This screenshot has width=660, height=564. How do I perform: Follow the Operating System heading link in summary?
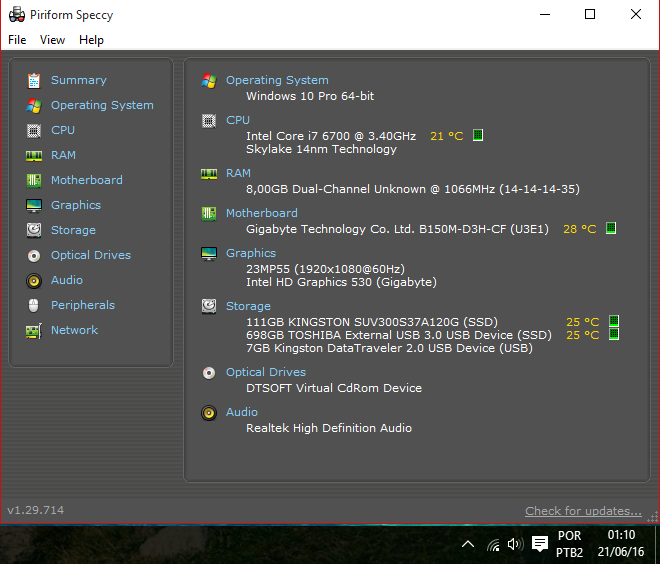pos(277,80)
